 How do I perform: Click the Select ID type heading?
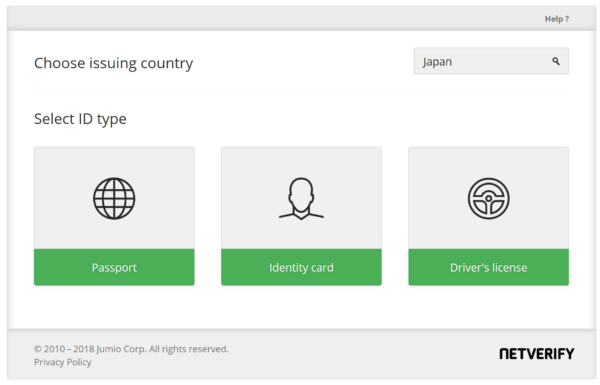80,119
